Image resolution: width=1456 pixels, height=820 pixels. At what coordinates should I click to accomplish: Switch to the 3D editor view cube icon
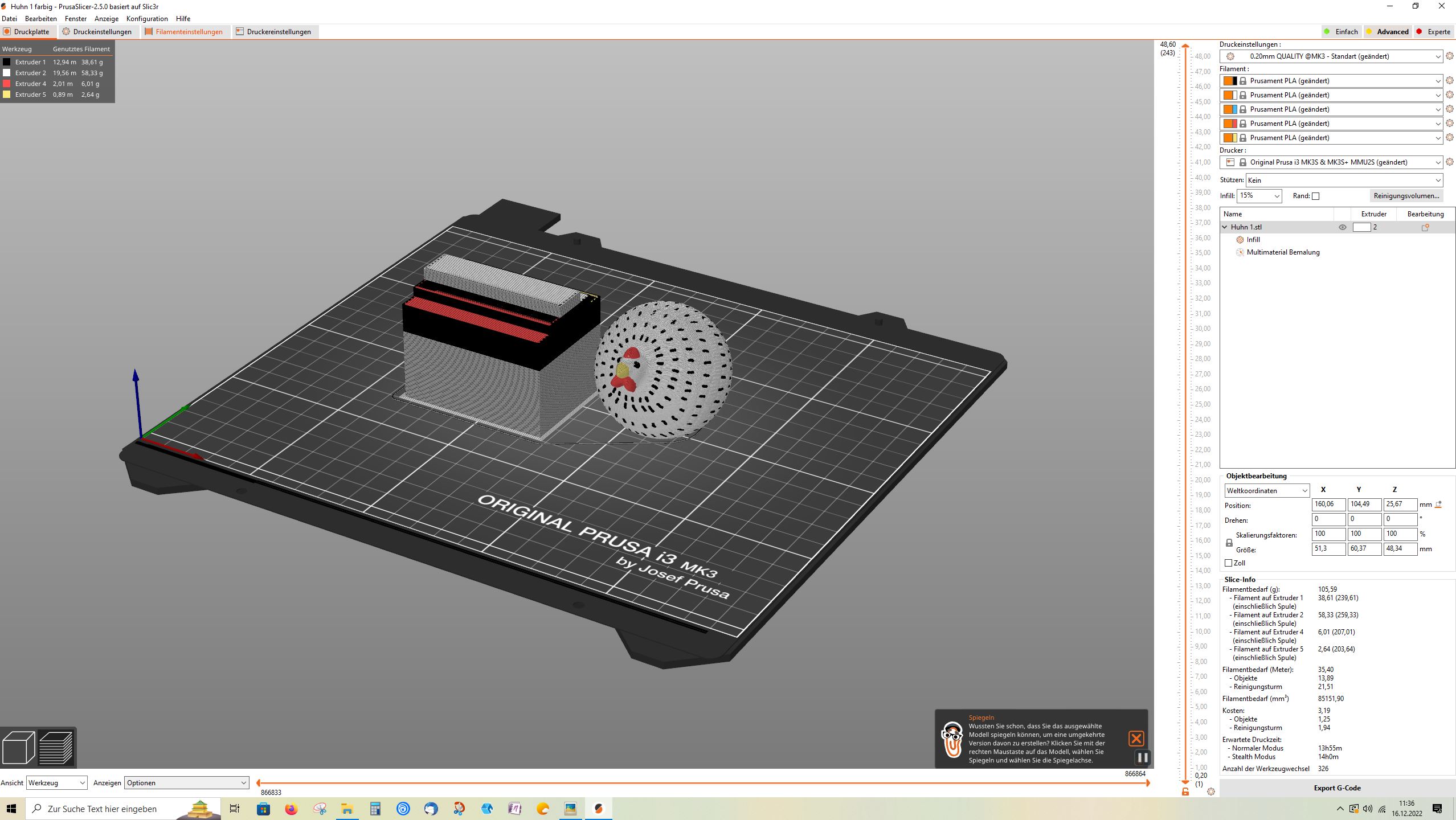tap(19, 747)
